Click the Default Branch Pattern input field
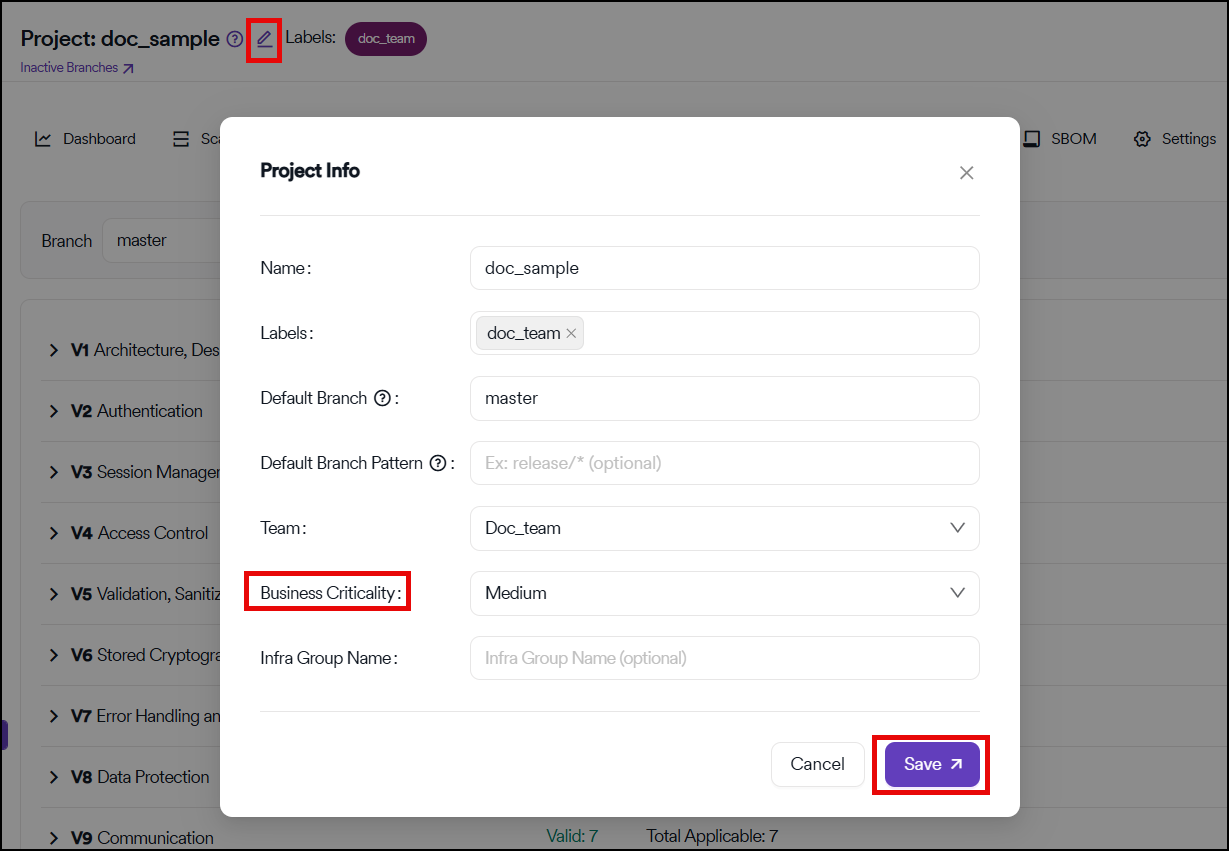The width and height of the screenshot is (1229, 851). pos(724,463)
